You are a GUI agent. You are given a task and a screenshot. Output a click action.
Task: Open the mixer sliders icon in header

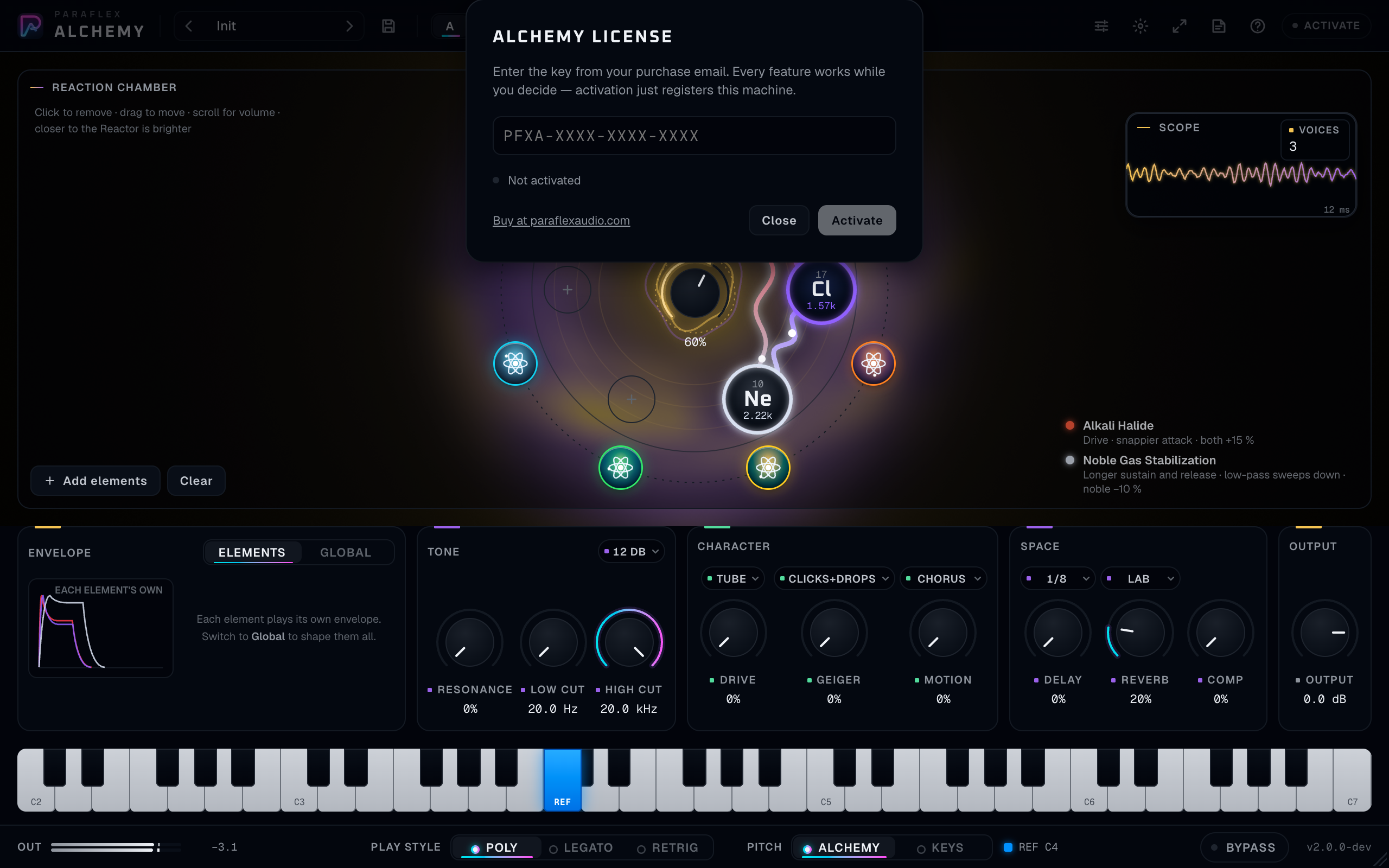pos(1101,26)
